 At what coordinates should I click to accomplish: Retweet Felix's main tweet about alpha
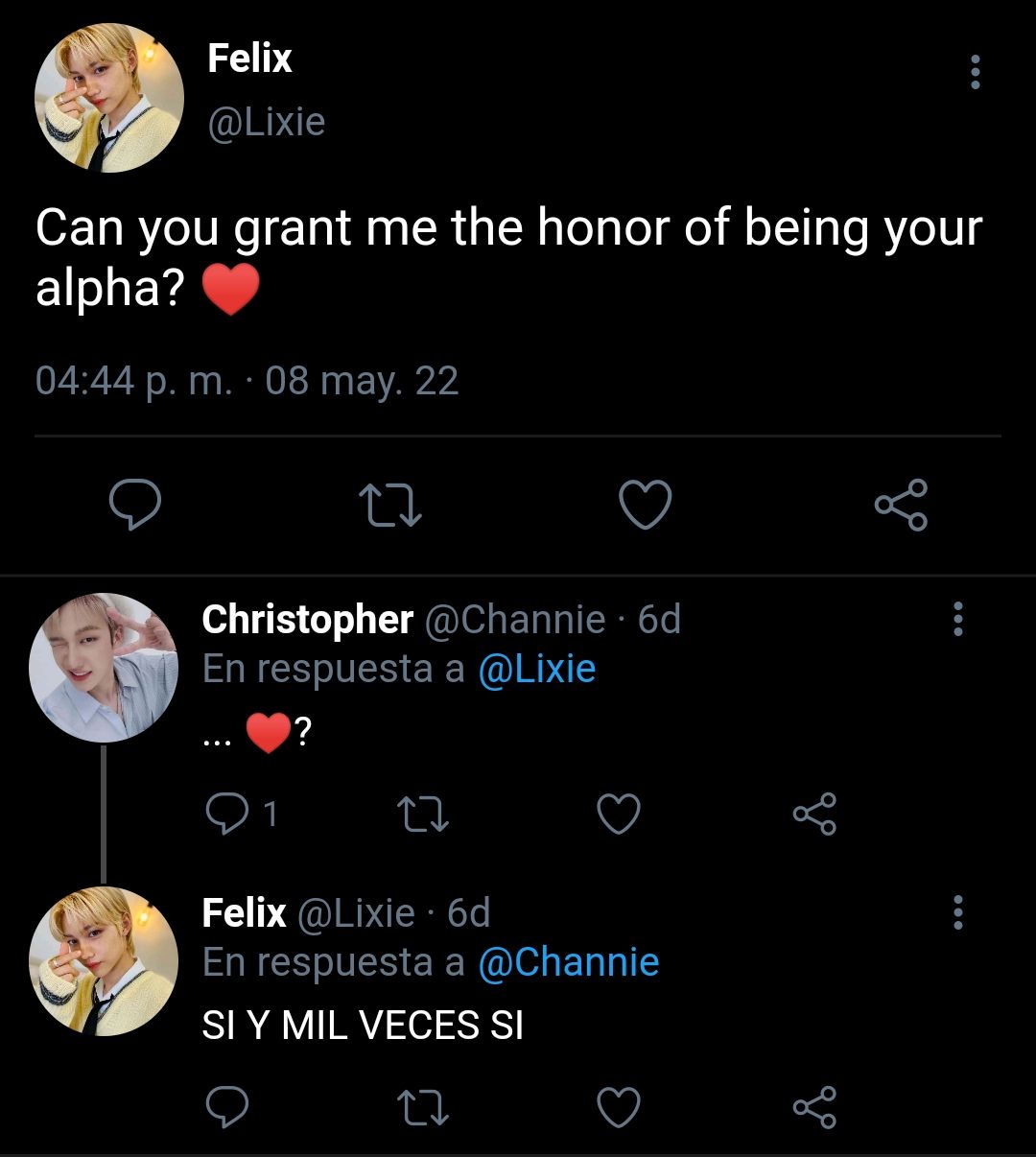(x=389, y=505)
